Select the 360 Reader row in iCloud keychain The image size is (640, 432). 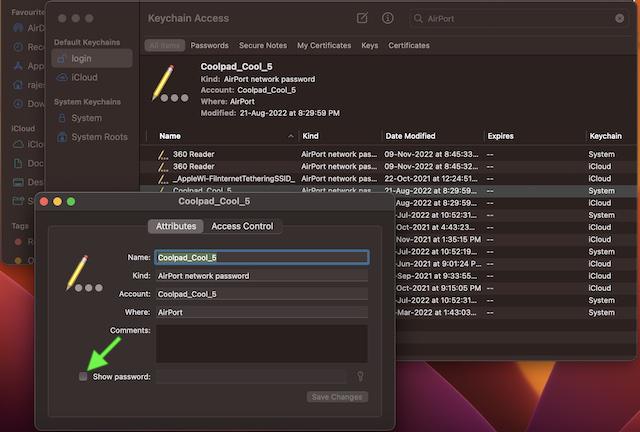(x=389, y=167)
